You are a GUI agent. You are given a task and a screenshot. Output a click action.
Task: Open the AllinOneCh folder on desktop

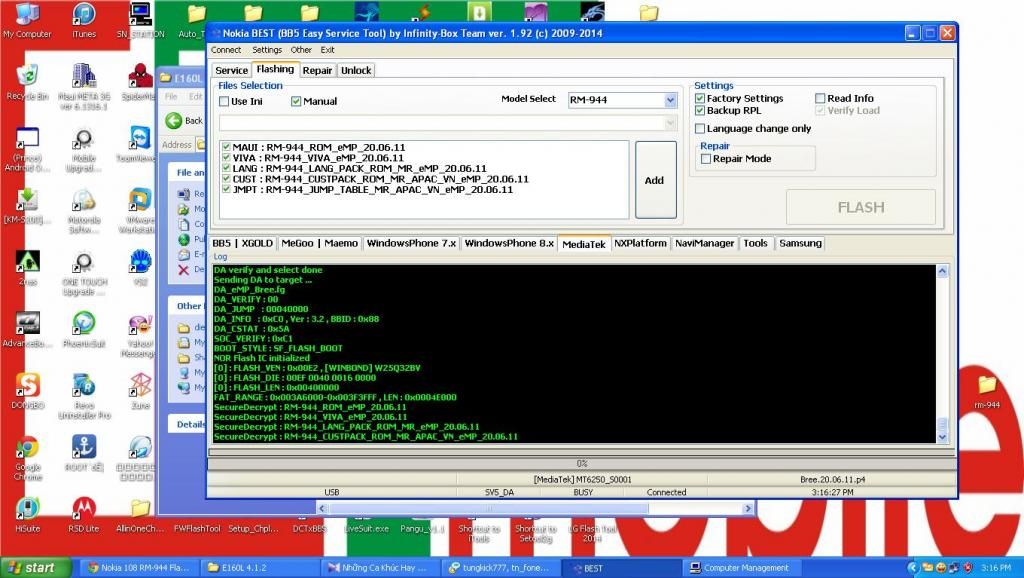pos(140,515)
